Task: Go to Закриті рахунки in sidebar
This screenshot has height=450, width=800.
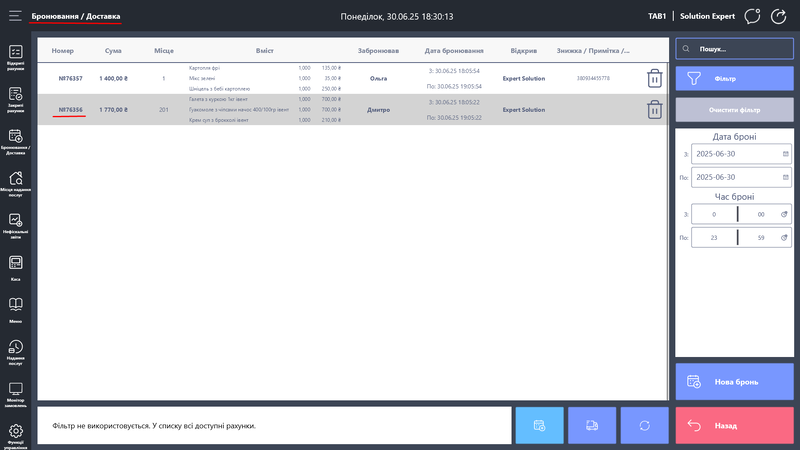Action: tap(16, 99)
